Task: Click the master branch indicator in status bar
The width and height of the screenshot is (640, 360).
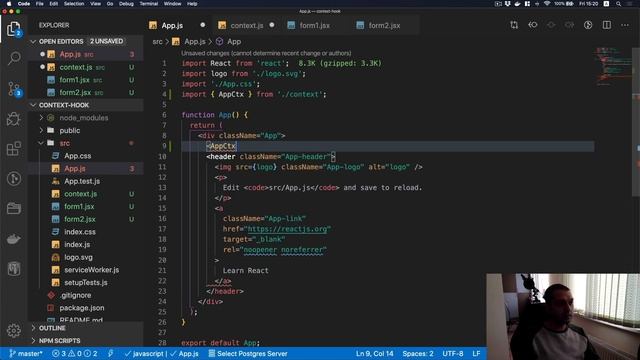Action: coord(26,353)
